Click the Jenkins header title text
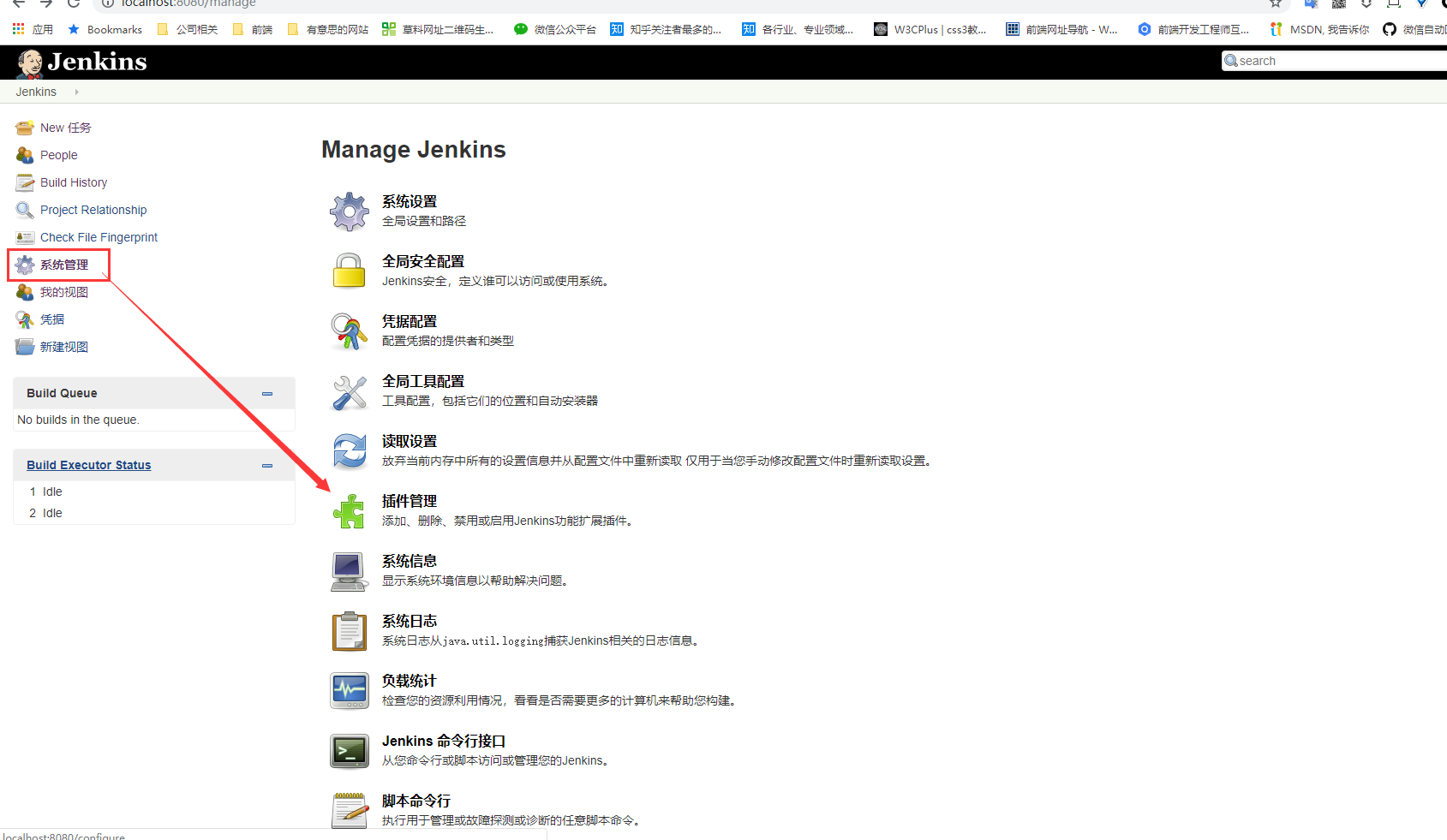1447x840 pixels. click(98, 62)
